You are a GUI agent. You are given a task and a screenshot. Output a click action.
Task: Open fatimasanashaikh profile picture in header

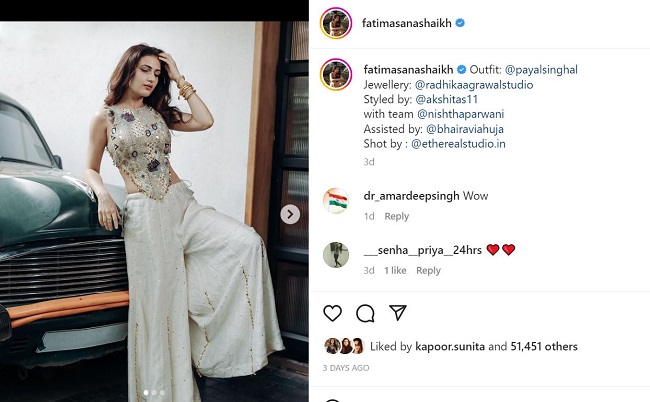pos(336,22)
